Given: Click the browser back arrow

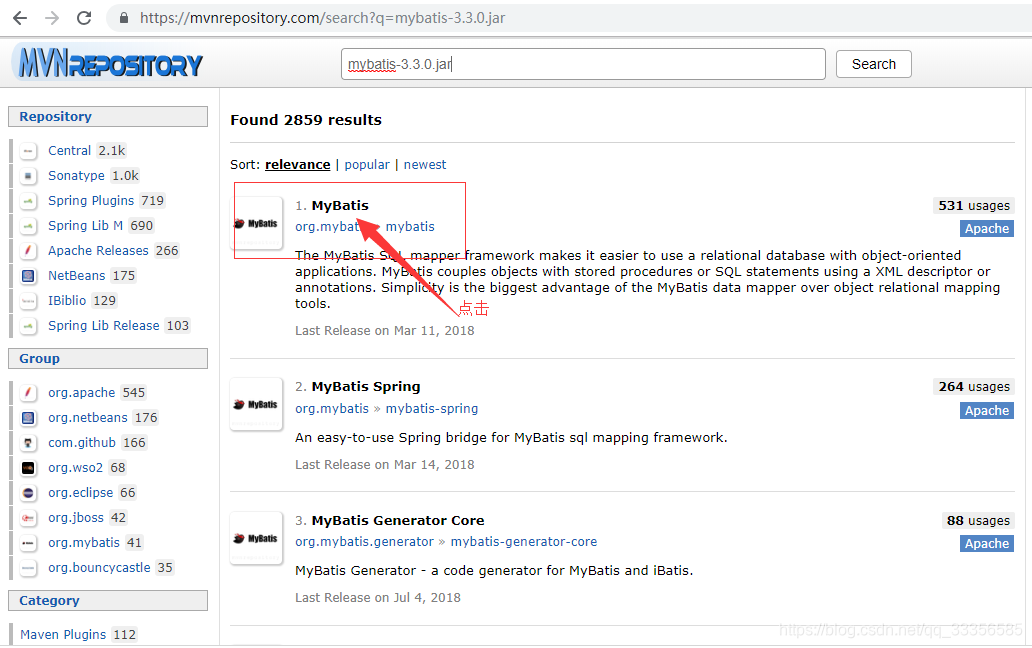Looking at the screenshot, I should (20, 18).
